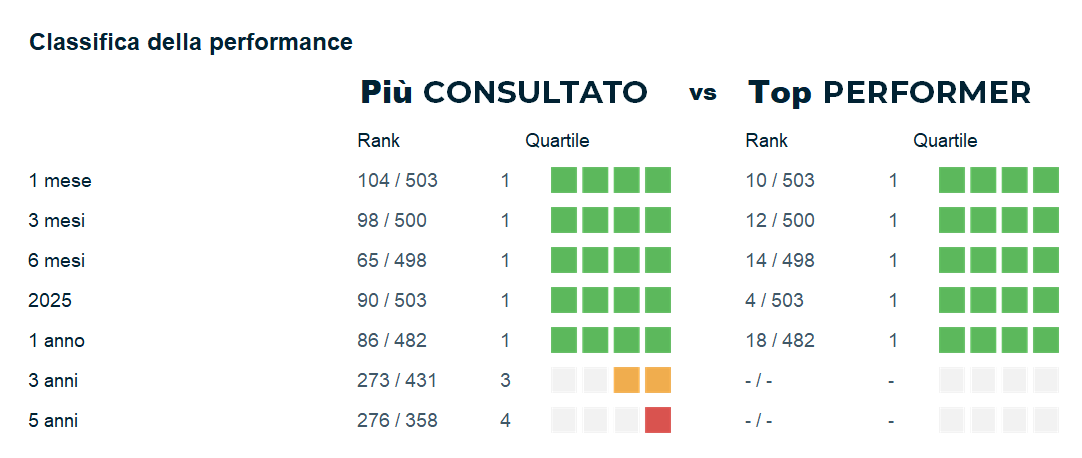The image size is (1082, 458).
Task: Click the 1 anno period label
Action: pyautogui.click(x=57, y=341)
